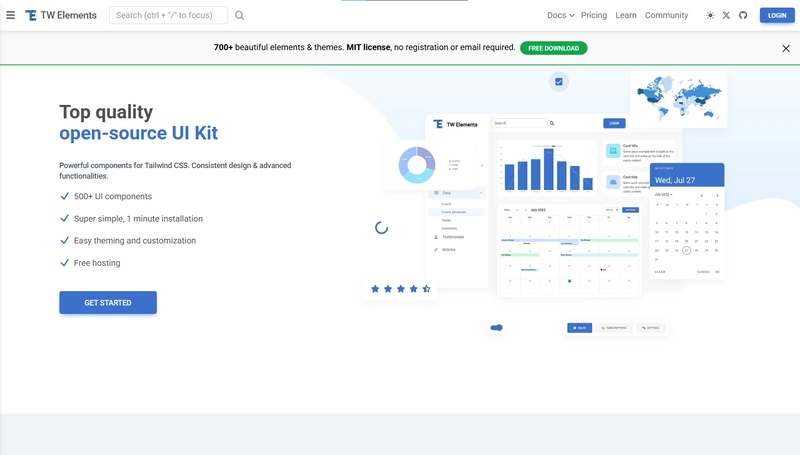
Task: Toggle the blue switch below the dashboard
Action: [x=496, y=327]
